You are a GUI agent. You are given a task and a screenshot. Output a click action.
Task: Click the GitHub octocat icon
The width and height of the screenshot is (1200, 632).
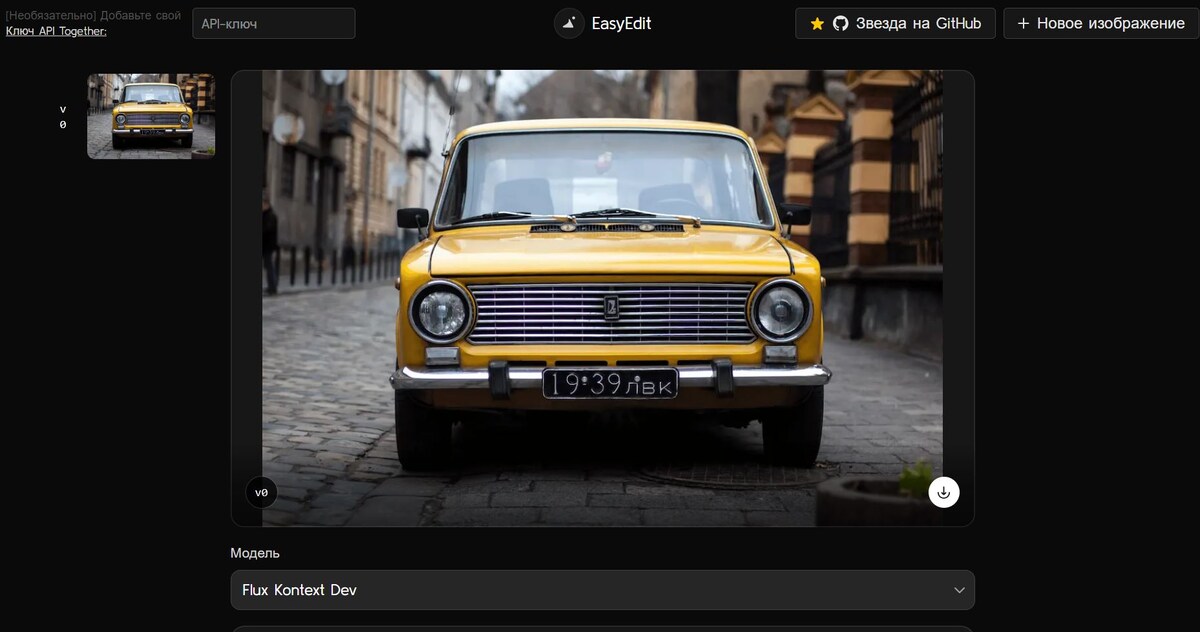point(841,23)
